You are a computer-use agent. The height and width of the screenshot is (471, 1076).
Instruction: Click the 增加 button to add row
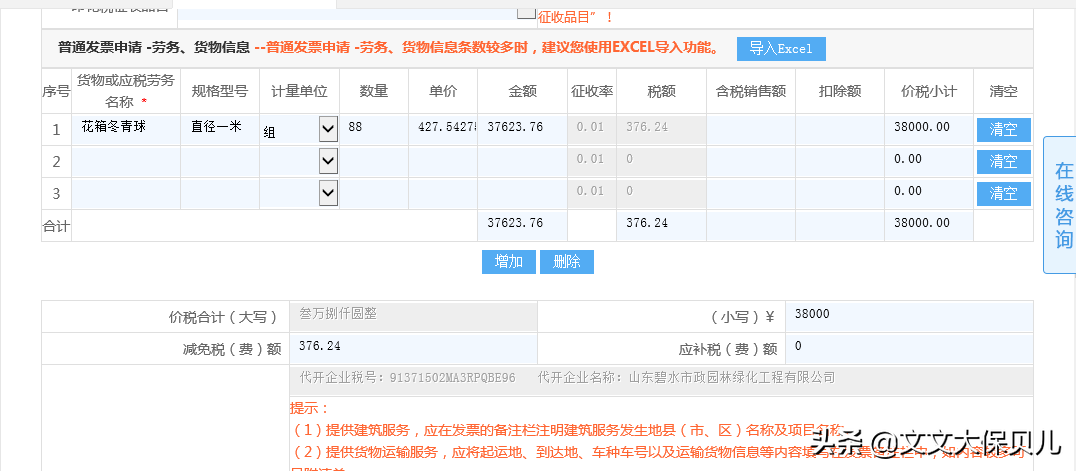[508, 262]
